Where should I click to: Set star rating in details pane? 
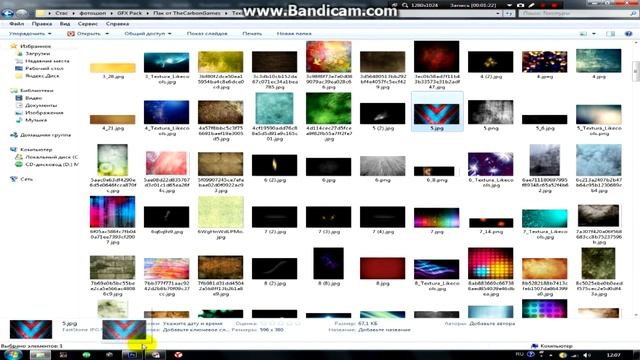pos(280,323)
